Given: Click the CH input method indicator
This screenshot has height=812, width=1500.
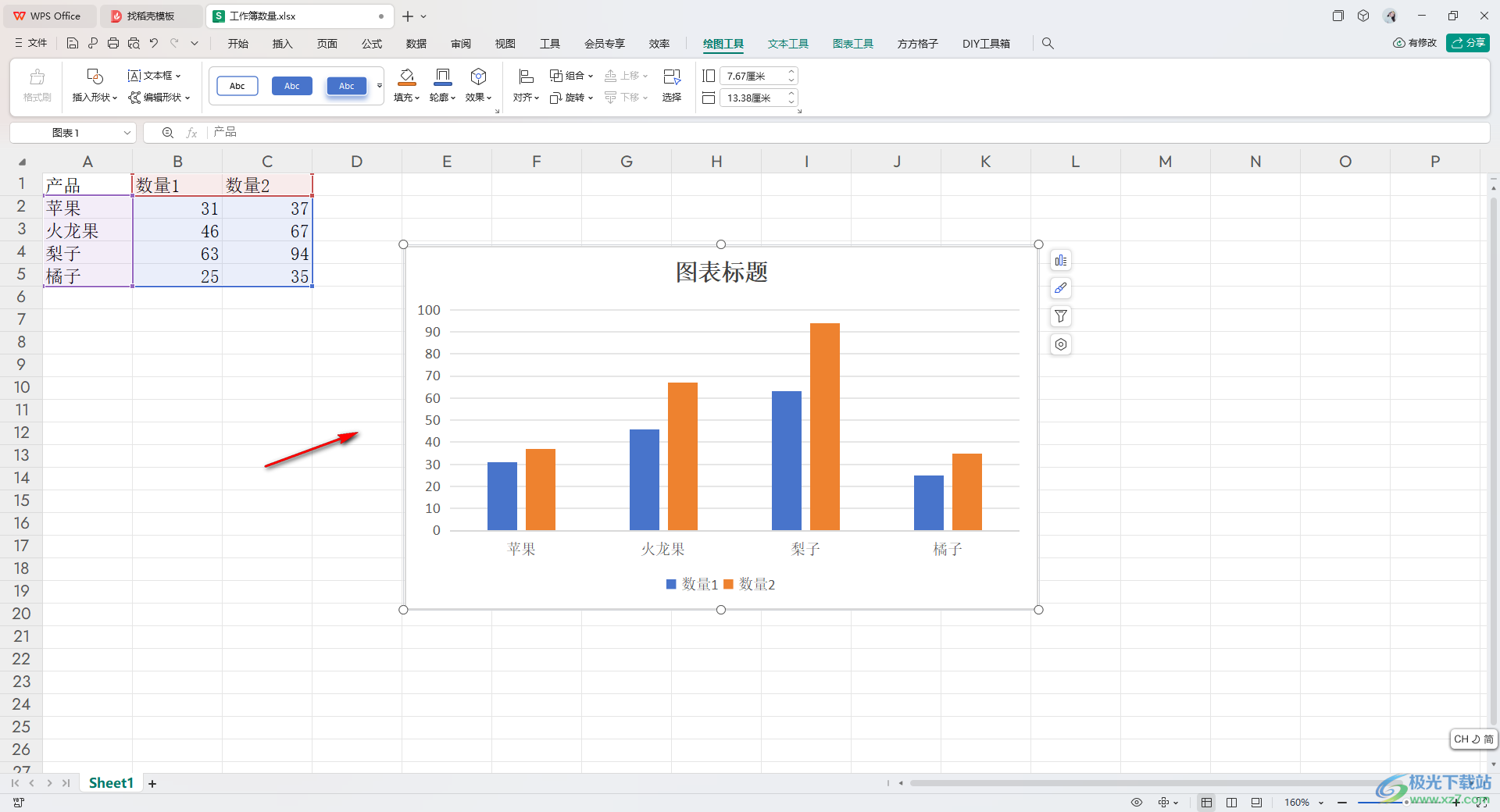Looking at the screenshot, I should click(1473, 739).
